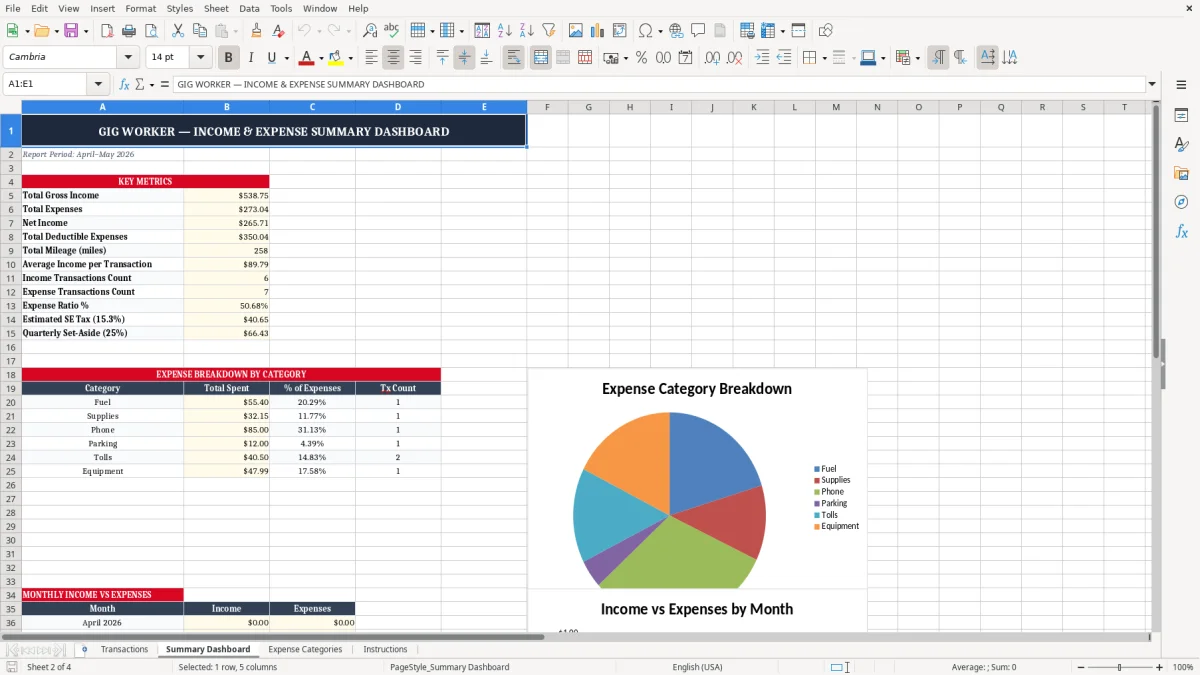Toggle Align Right
Image resolution: width=1200 pixels, height=675 pixels.
pyautogui.click(x=415, y=58)
